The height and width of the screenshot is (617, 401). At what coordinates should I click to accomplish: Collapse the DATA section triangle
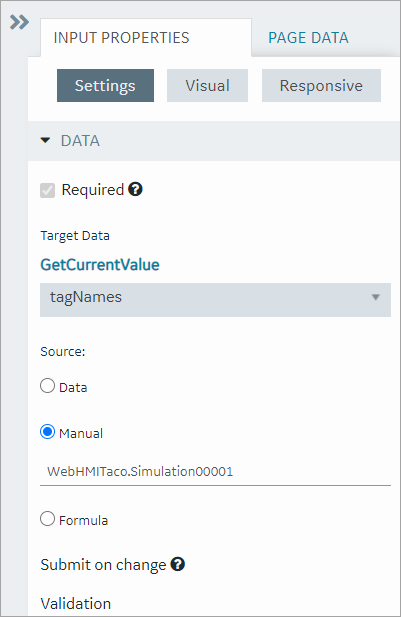(x=46, y=140)
